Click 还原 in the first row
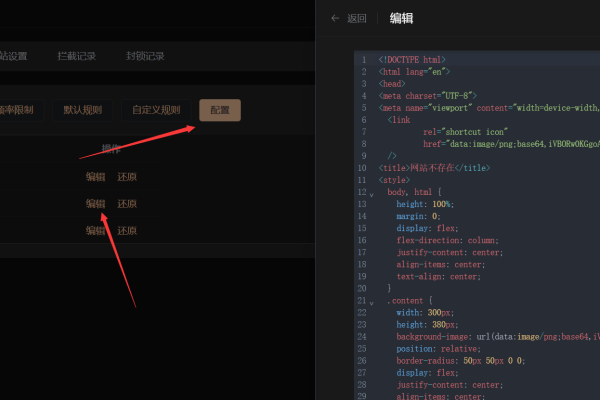Viewport: 600px width, 400px height. coord(127,177)
